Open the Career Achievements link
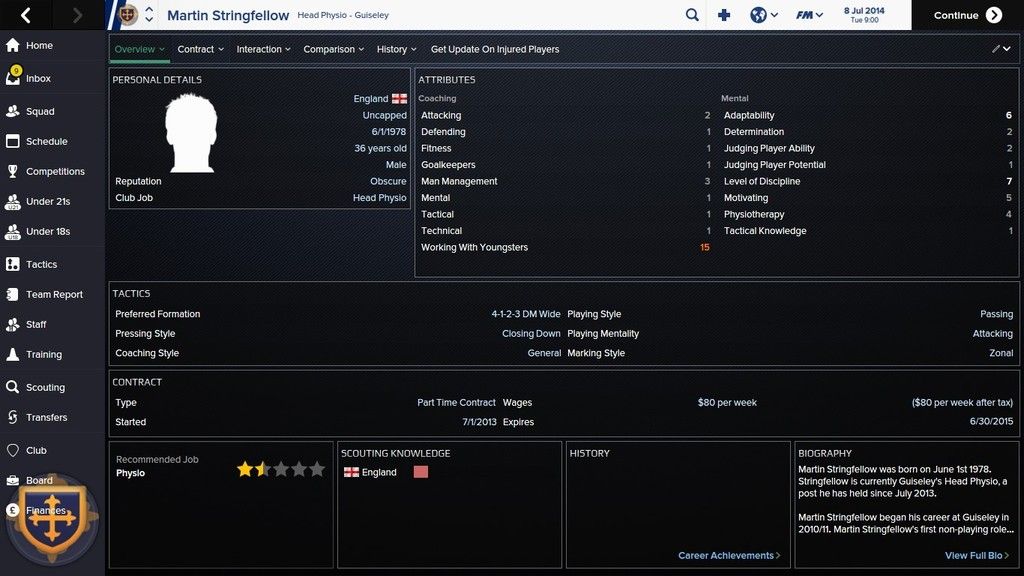1024x576 pixels. coord(728,556)
